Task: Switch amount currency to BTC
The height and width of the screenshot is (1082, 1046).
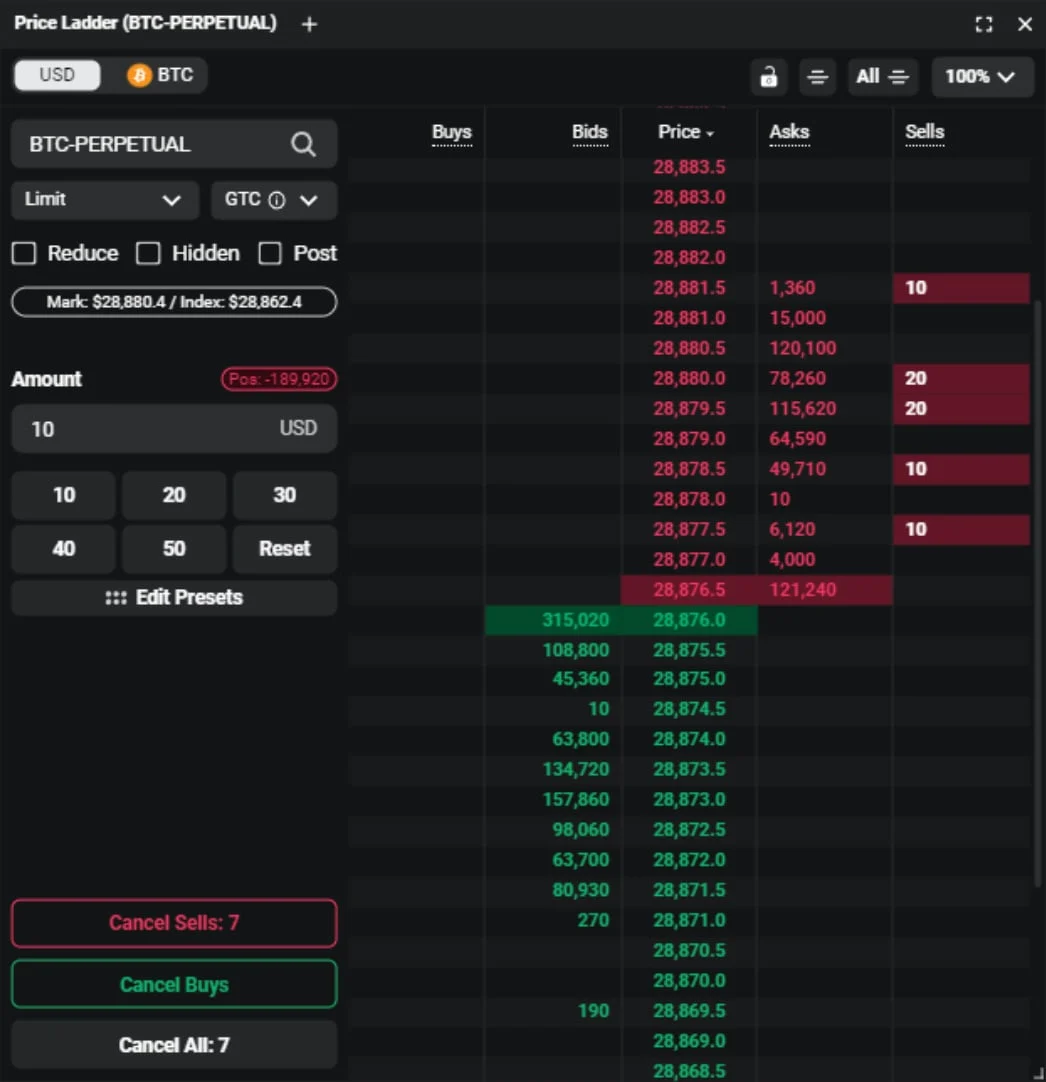Action: 161,75
